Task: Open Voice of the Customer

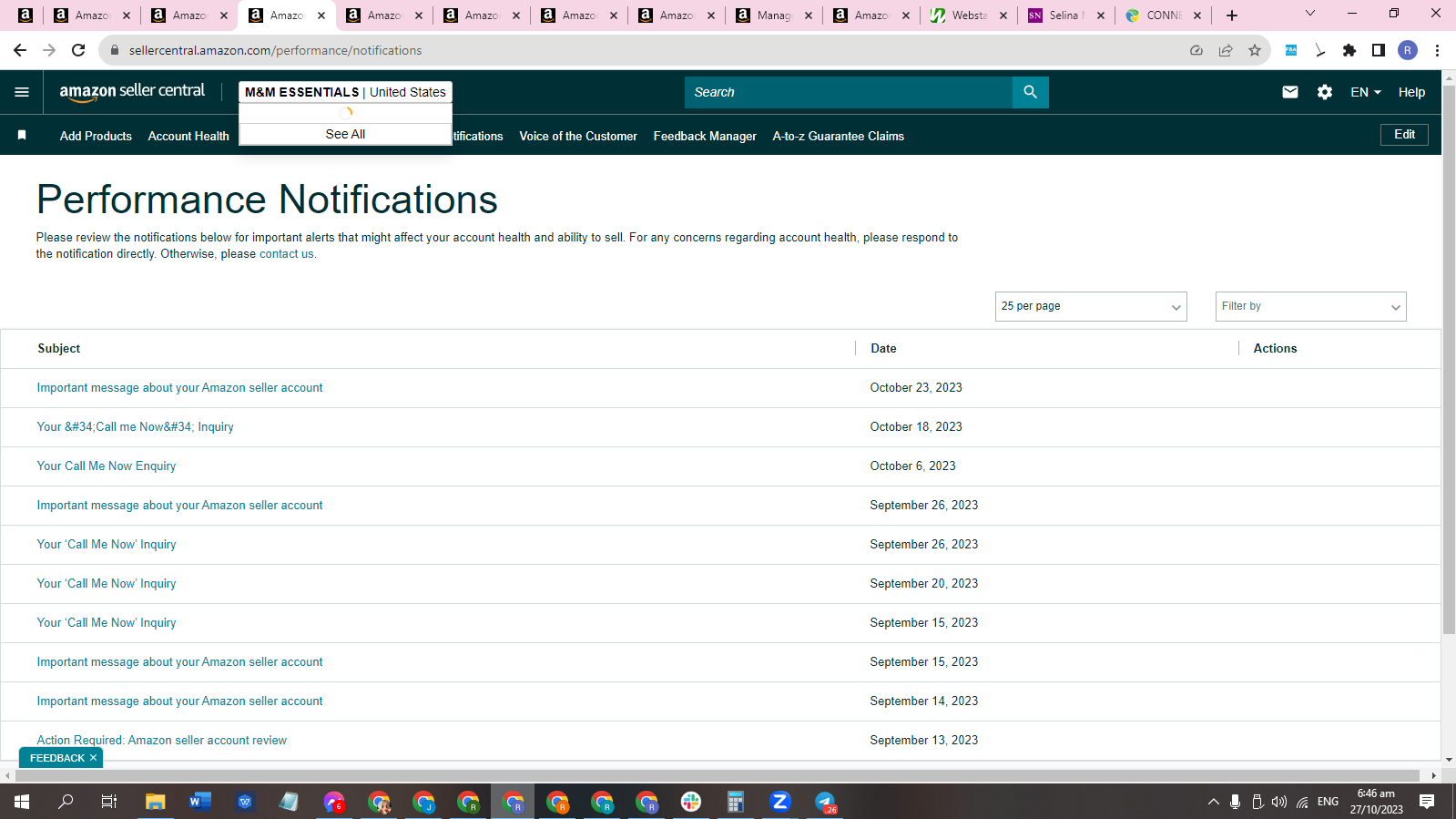Action: [578, 136]
